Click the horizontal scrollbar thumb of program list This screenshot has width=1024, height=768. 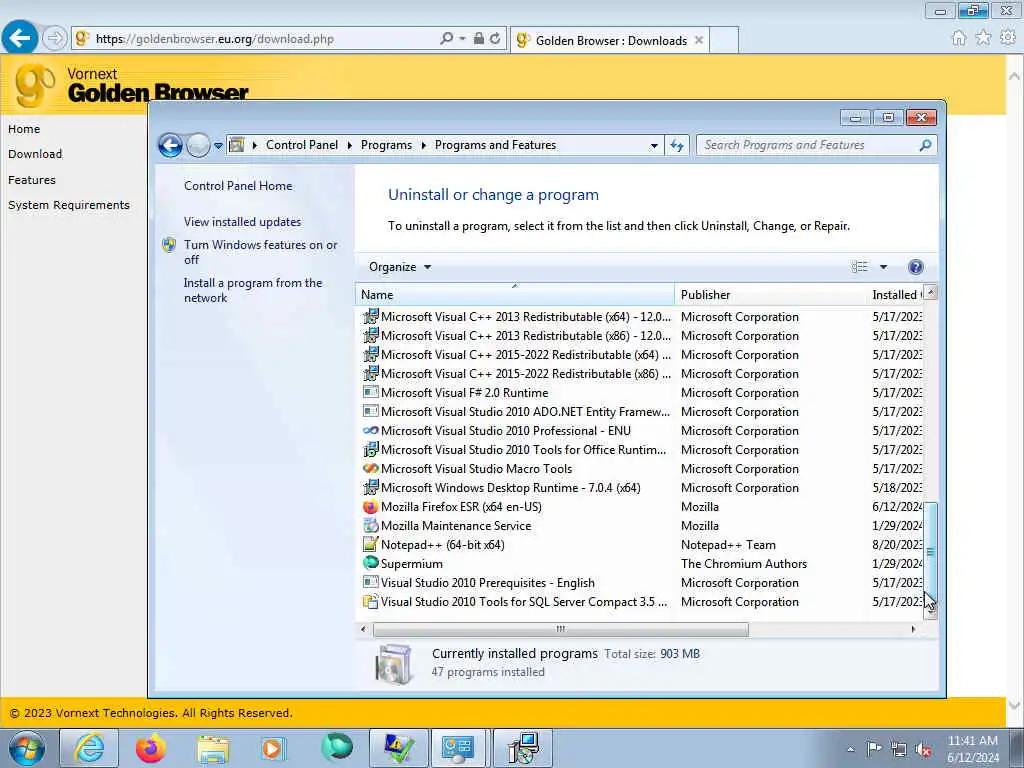click(560, 630)
